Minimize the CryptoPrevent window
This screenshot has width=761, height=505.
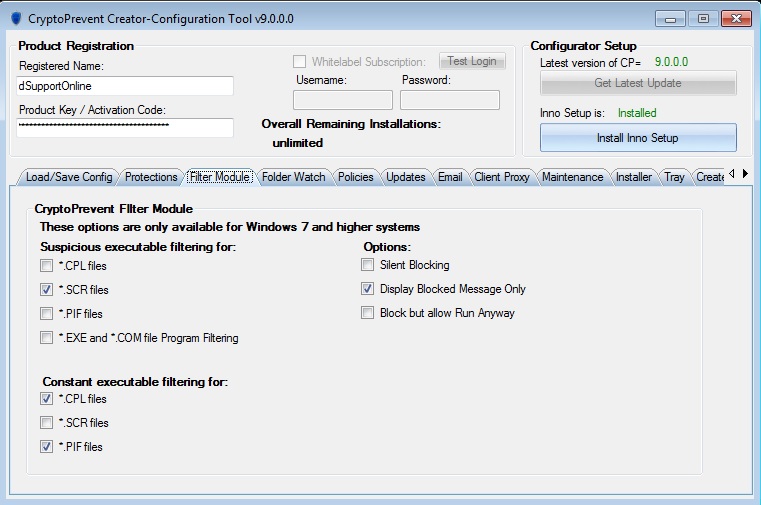point(670,19)
